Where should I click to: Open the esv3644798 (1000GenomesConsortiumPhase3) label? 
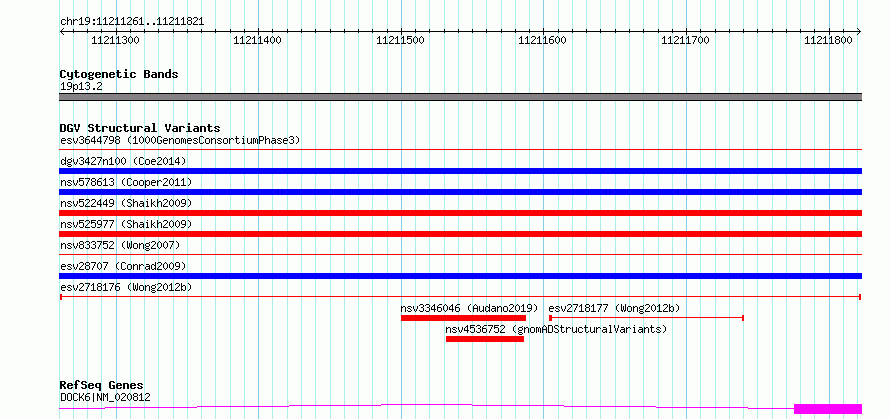(180, 140)
